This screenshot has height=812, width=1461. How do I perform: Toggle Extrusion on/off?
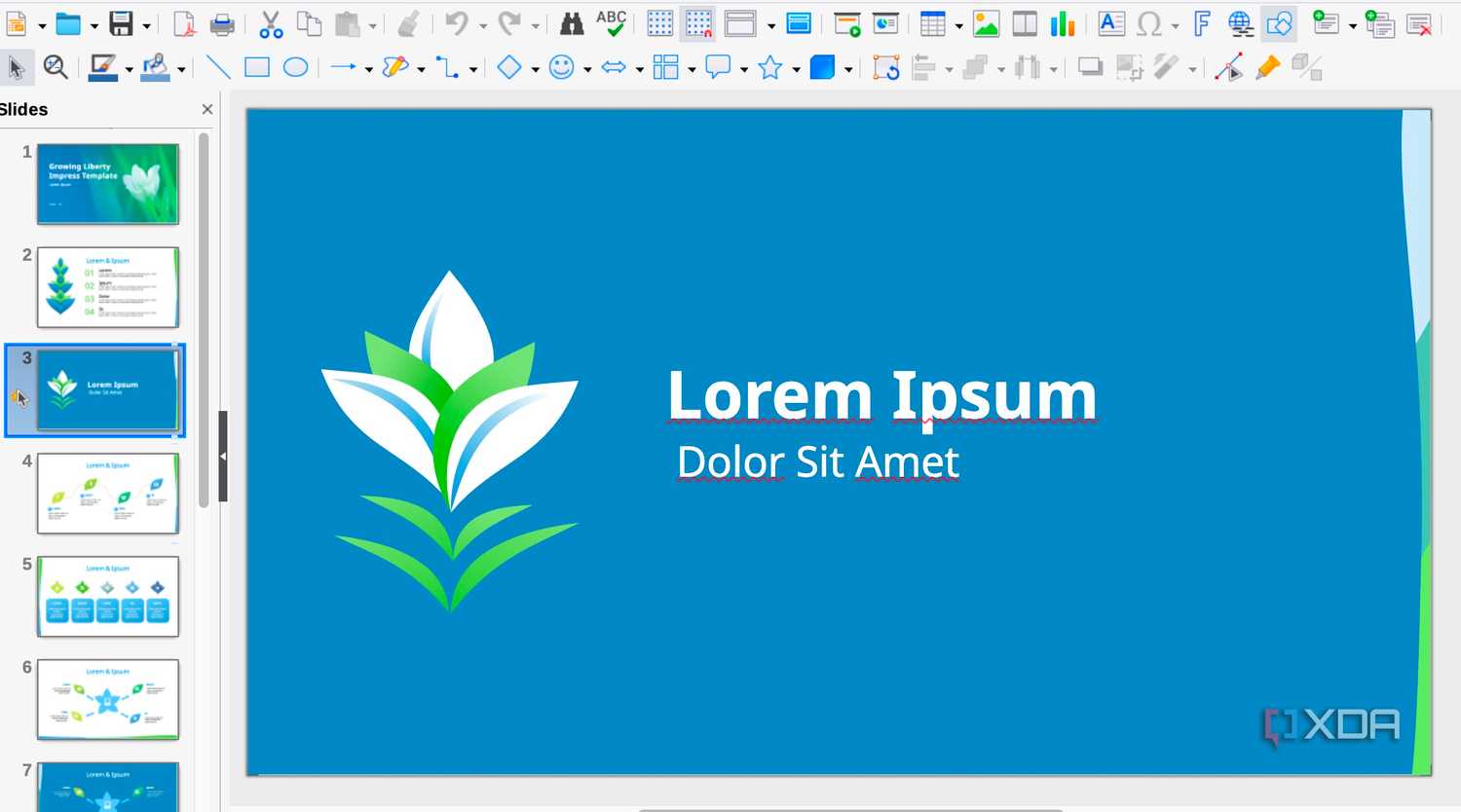coord(1306,67)
